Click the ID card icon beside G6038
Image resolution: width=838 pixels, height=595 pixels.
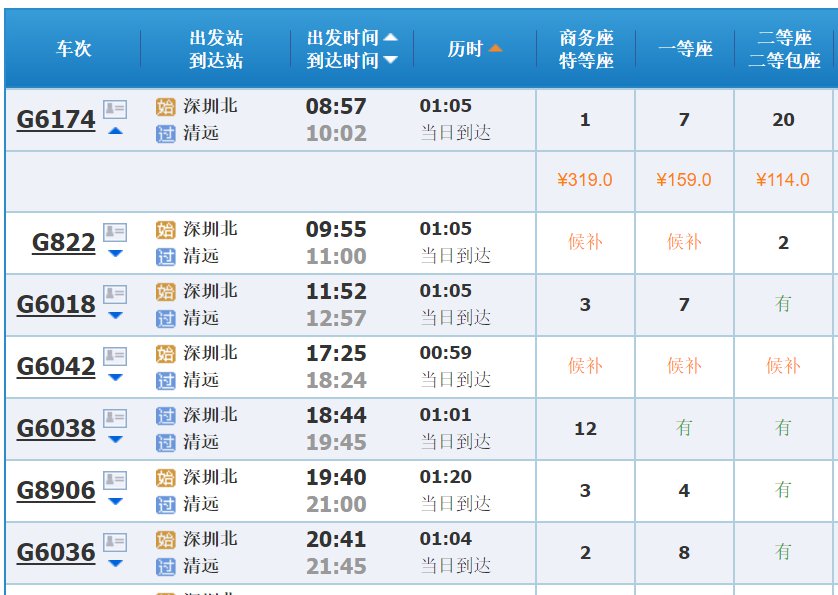click(x=115, y=418)
